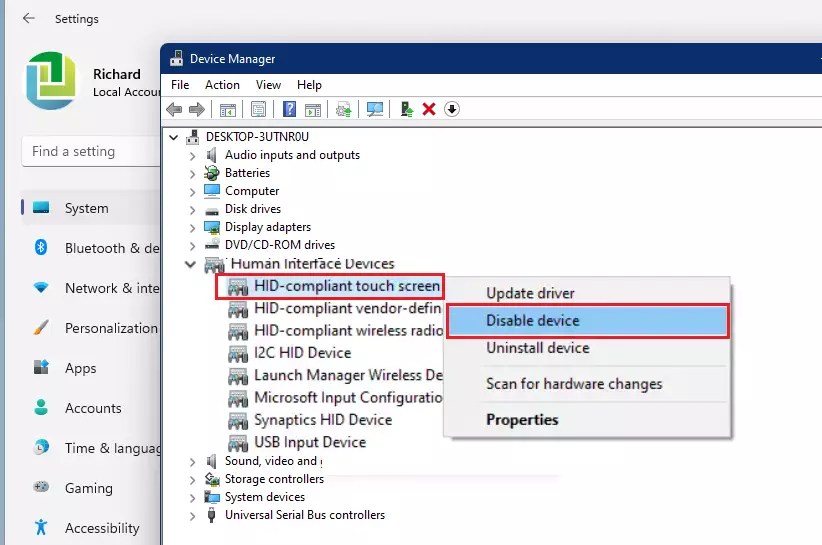Click the Gaming controller icon in sidebar
The height and width of the screenshot is (545, 822).
pos(41,487)
